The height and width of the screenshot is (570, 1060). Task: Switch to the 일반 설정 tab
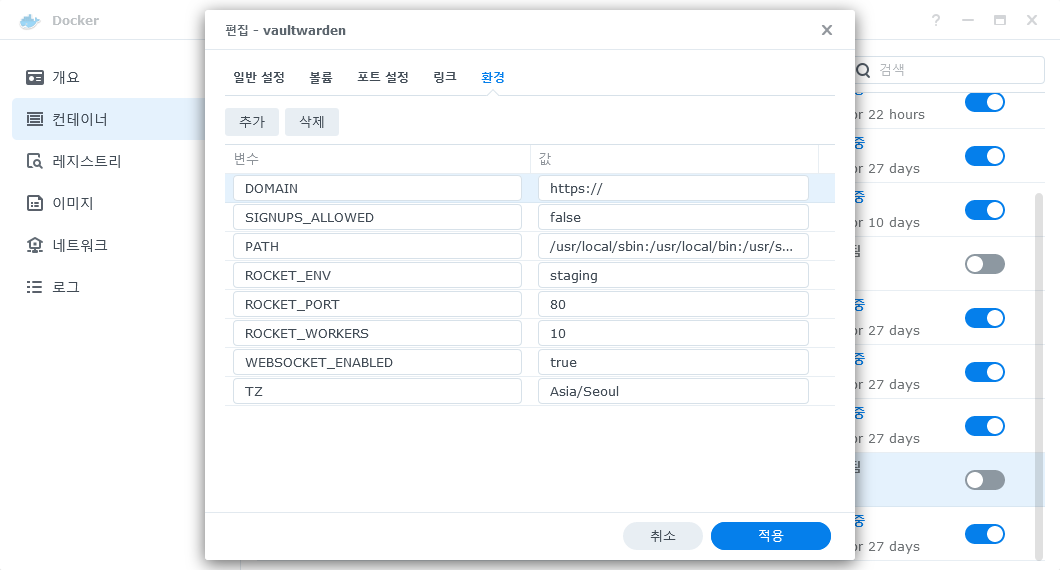[259, 77]
